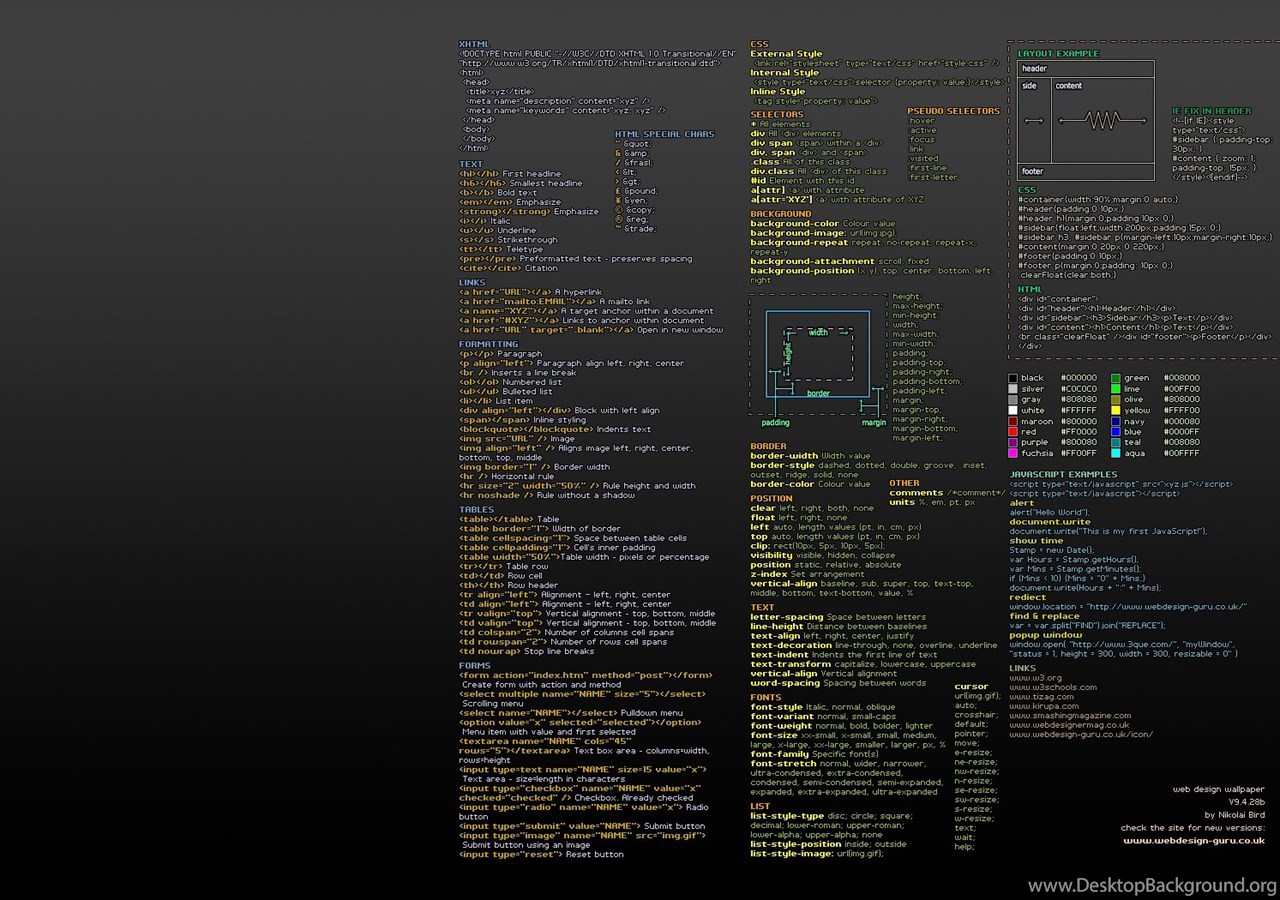Select the TABLES section heading
The width and height of the screenshot is (1280, 900).
(x=476, y=510)
